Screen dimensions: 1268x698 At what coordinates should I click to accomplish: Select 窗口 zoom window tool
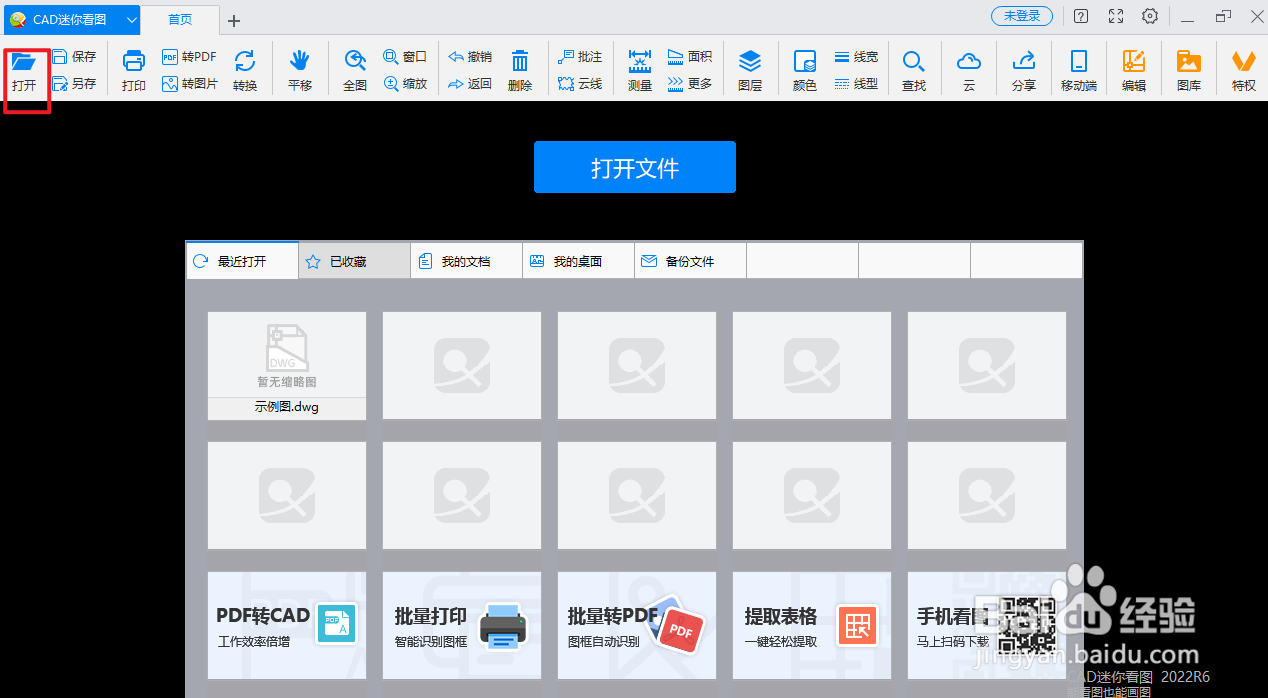tap(405, 57)
